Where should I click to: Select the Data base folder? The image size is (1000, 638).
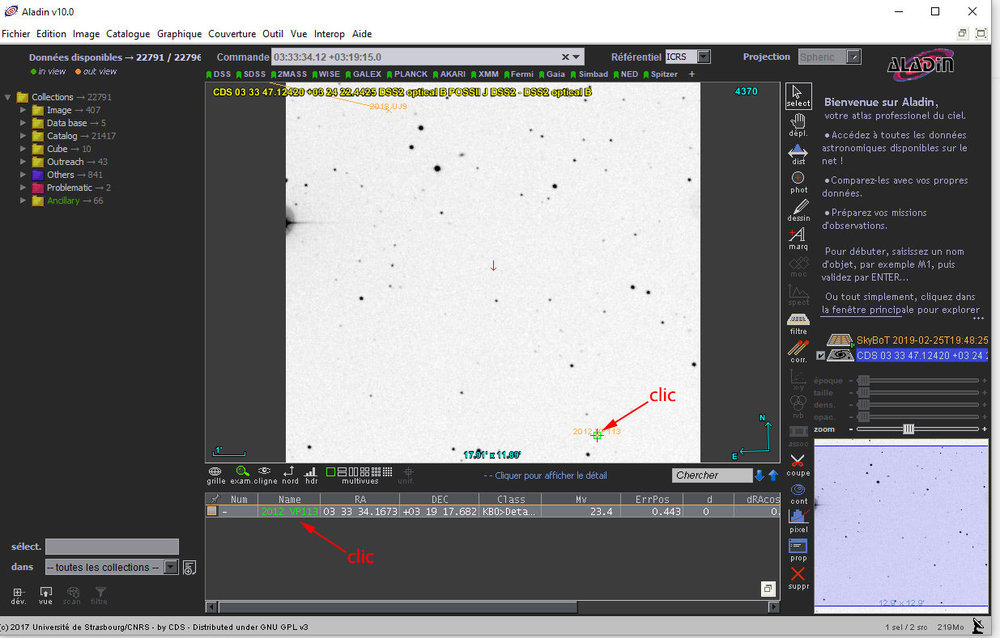76,122
